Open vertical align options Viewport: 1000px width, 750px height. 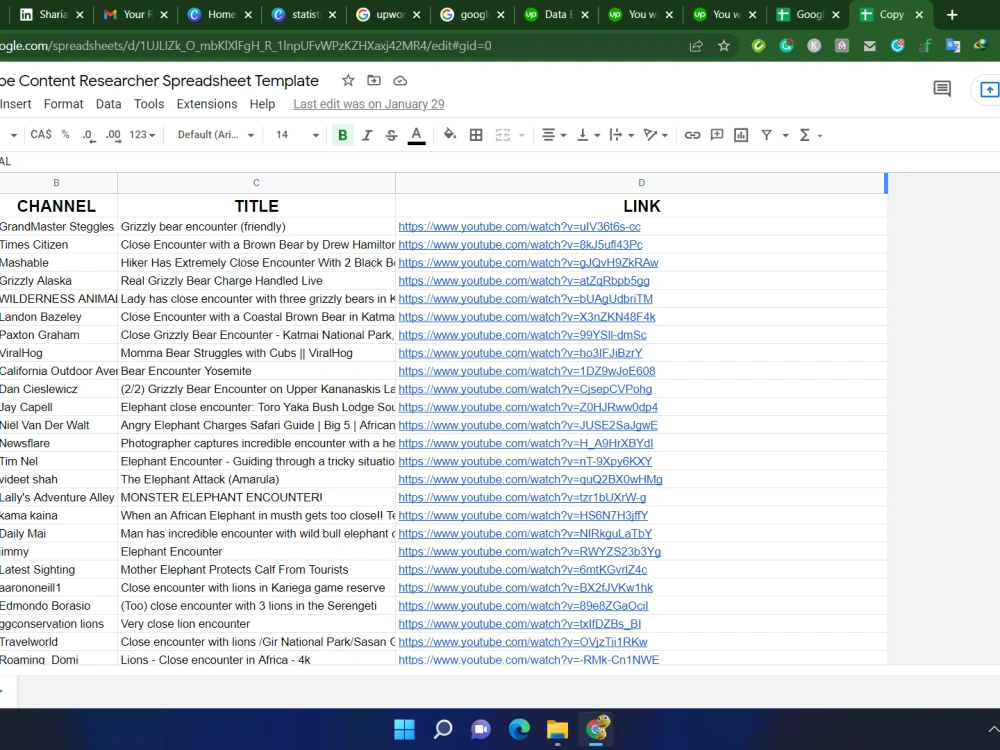(587, 135)
